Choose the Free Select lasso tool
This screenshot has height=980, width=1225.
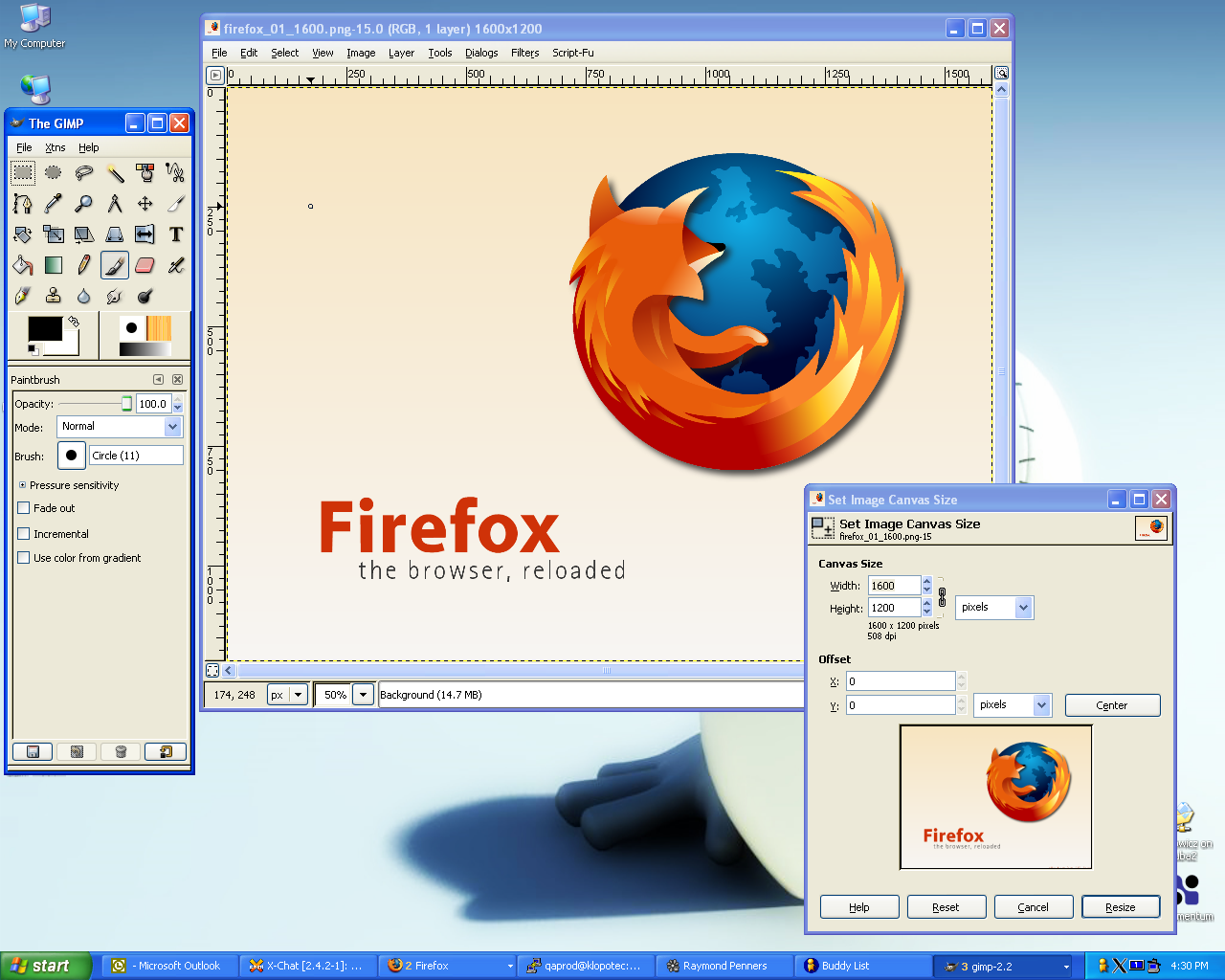tap(84, 173)
